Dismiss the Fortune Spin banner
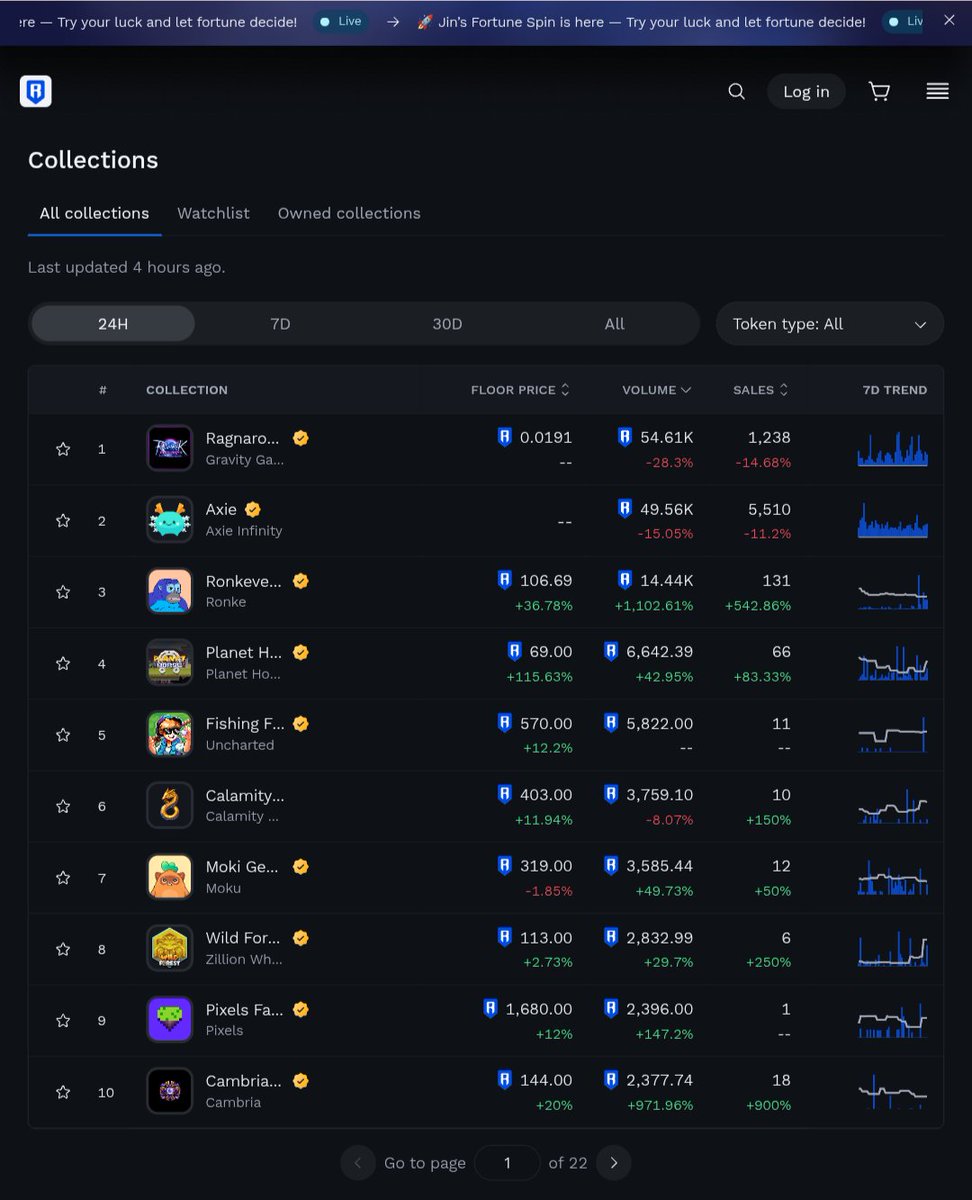Image resolution: width=972 pixels, height=1200 pixels. tap(949, 20)
